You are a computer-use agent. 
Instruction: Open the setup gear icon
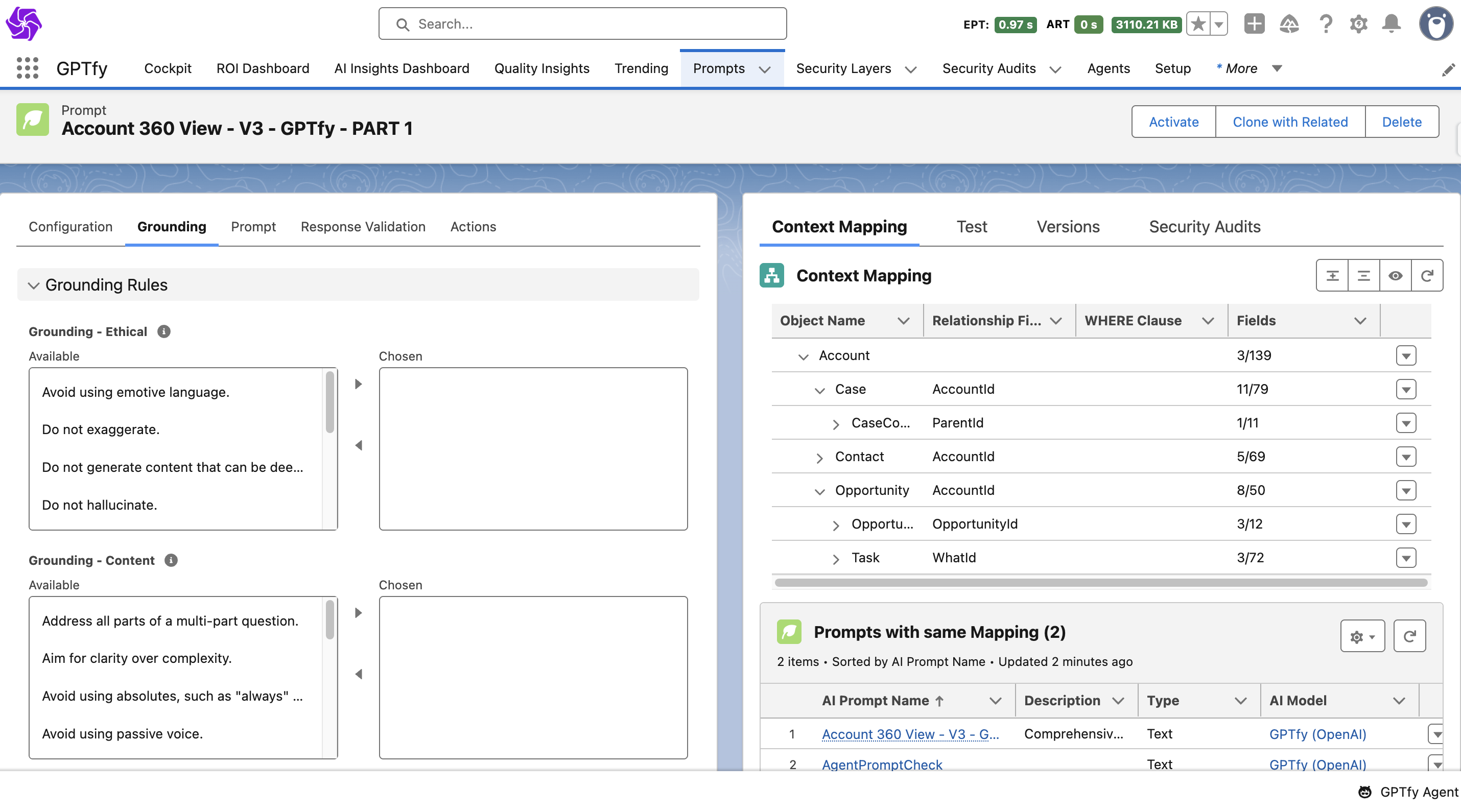1358,24
